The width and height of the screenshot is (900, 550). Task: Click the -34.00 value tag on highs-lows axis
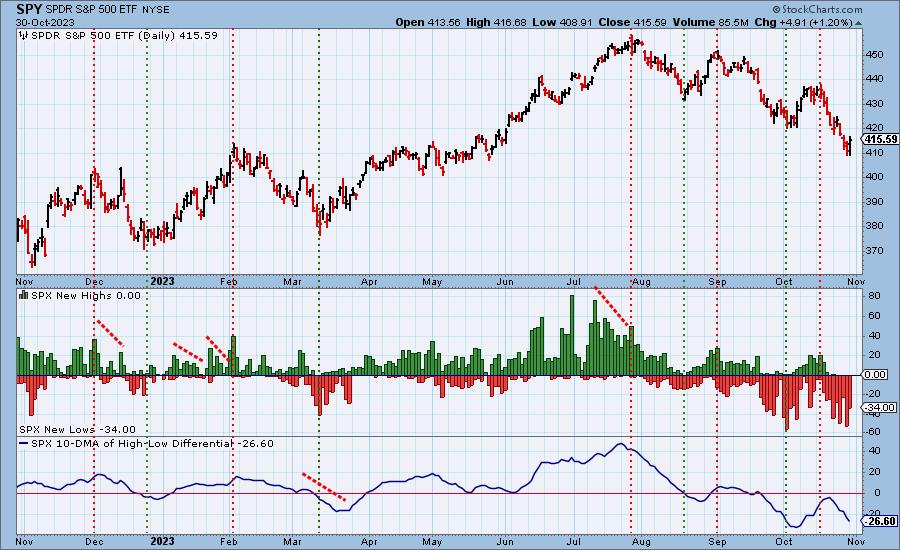click(880, 408)
